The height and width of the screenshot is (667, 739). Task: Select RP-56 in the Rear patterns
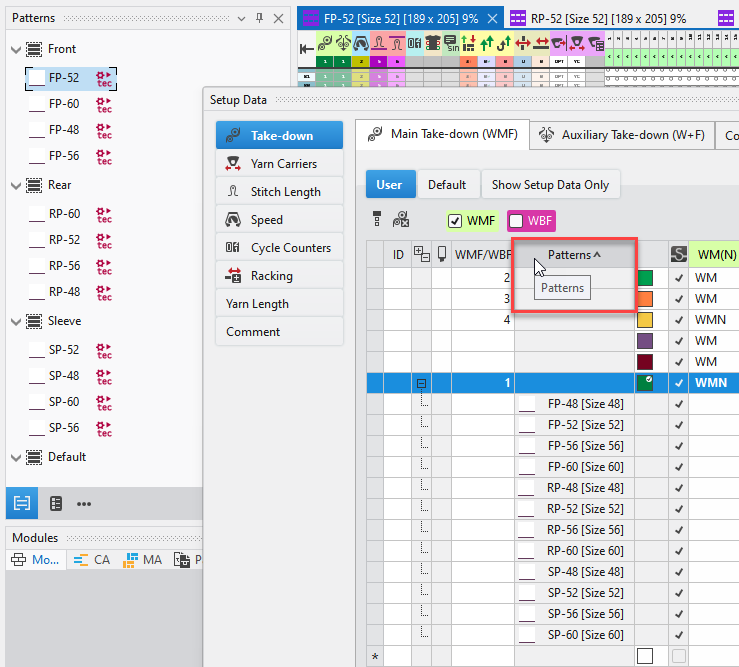click(64, 266)
